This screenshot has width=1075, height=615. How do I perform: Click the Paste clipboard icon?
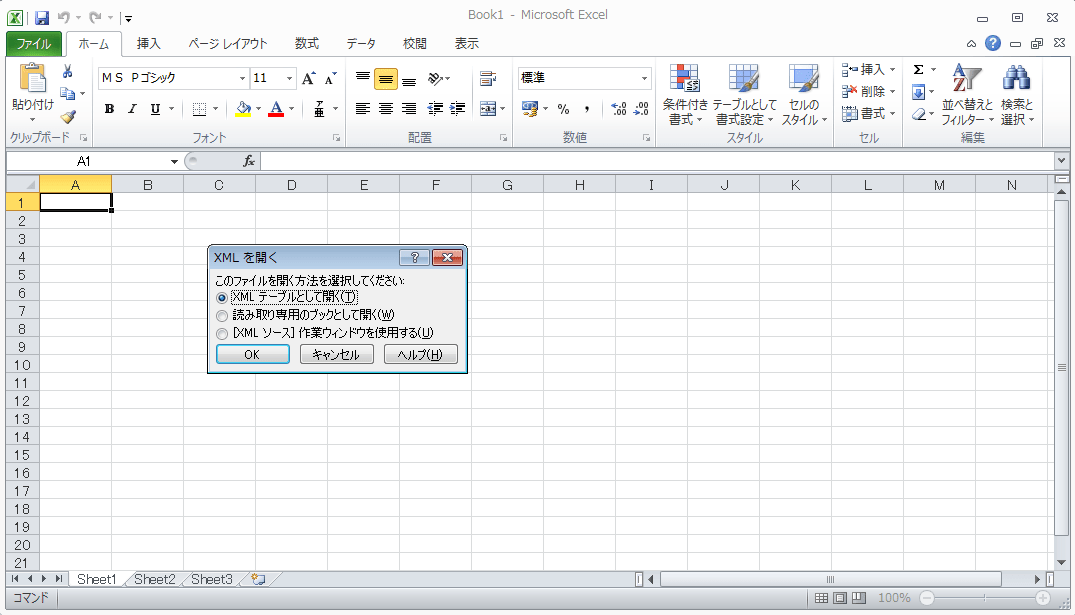point(32,79)
